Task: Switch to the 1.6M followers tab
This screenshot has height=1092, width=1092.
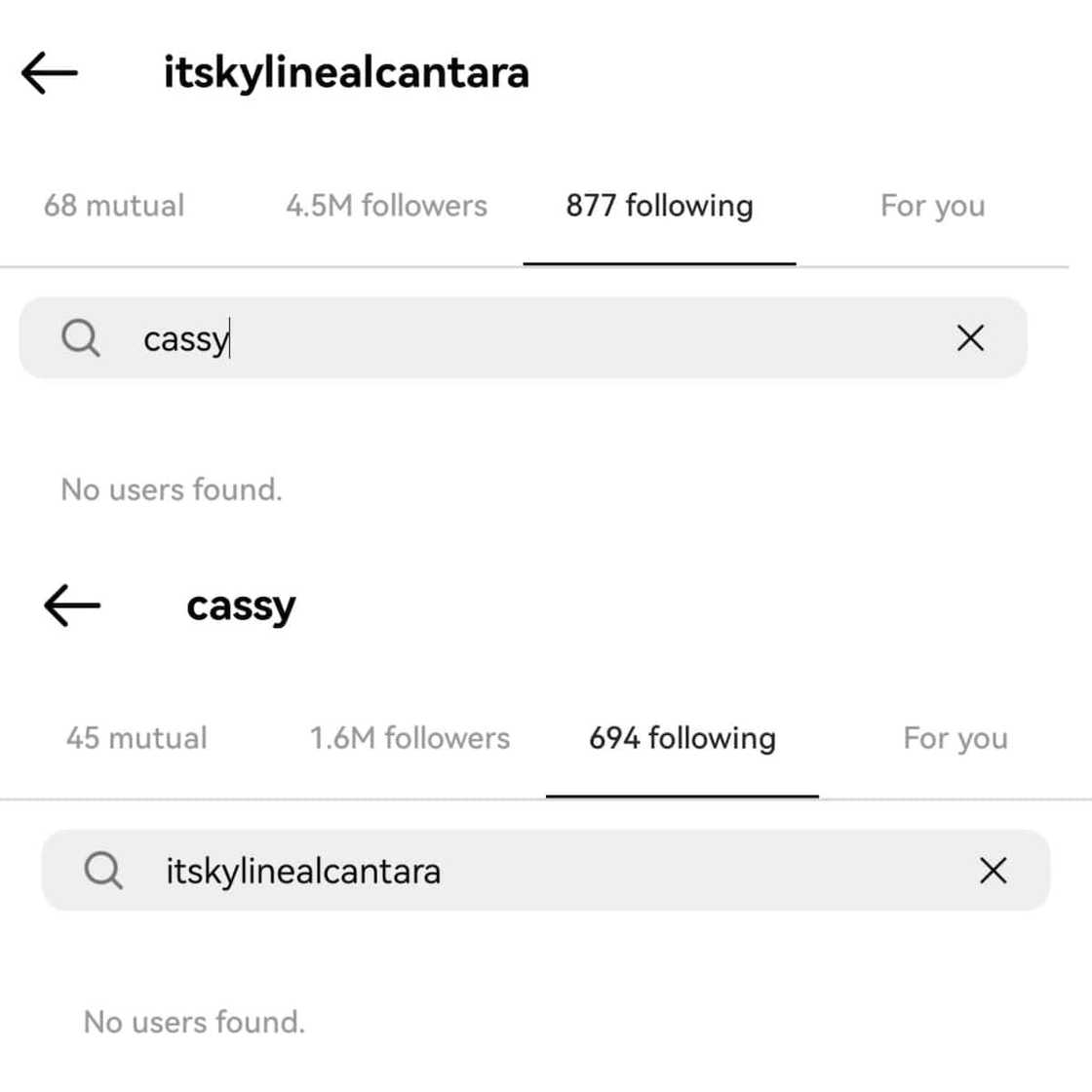Action: click(409, 738)
